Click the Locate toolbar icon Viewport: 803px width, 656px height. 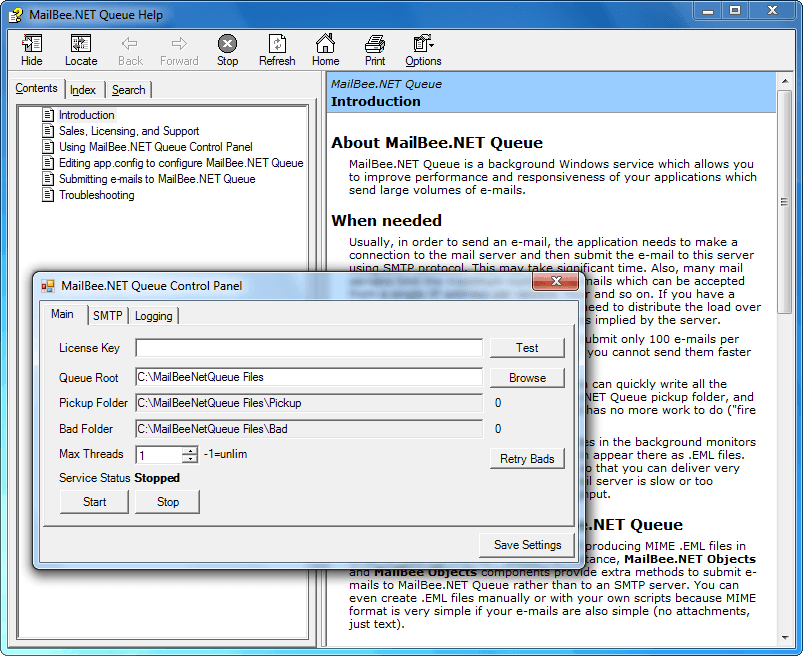(x=81, y=50)
